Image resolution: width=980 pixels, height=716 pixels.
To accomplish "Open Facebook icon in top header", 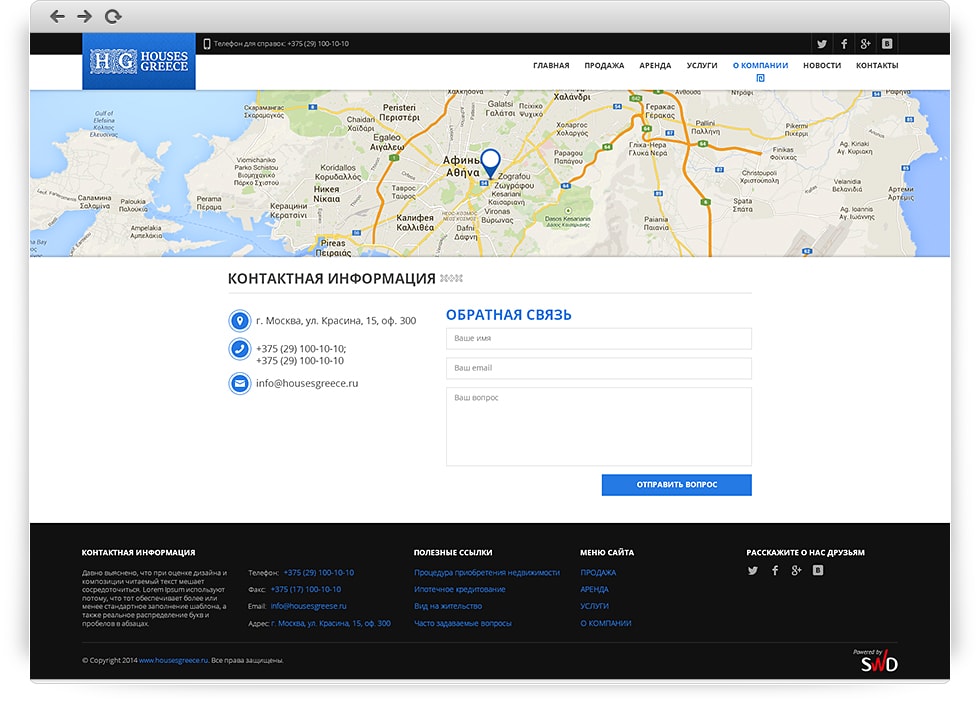I will point(844,44).
